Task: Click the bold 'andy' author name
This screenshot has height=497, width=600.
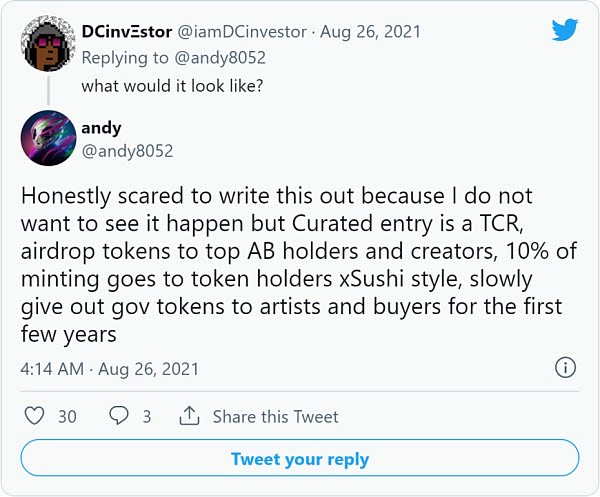Action: point(101,127)
